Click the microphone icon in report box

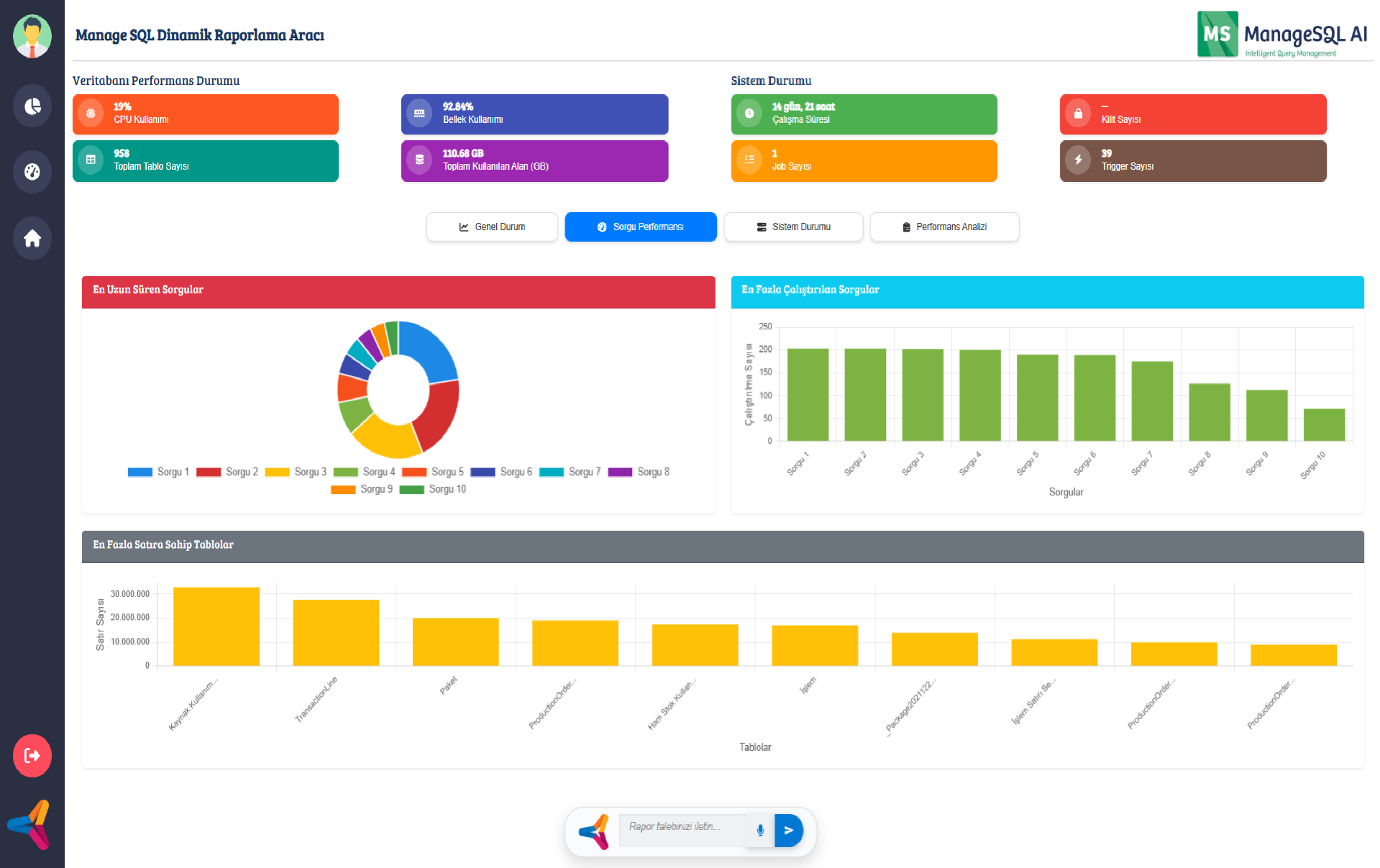tap(760, 831)
